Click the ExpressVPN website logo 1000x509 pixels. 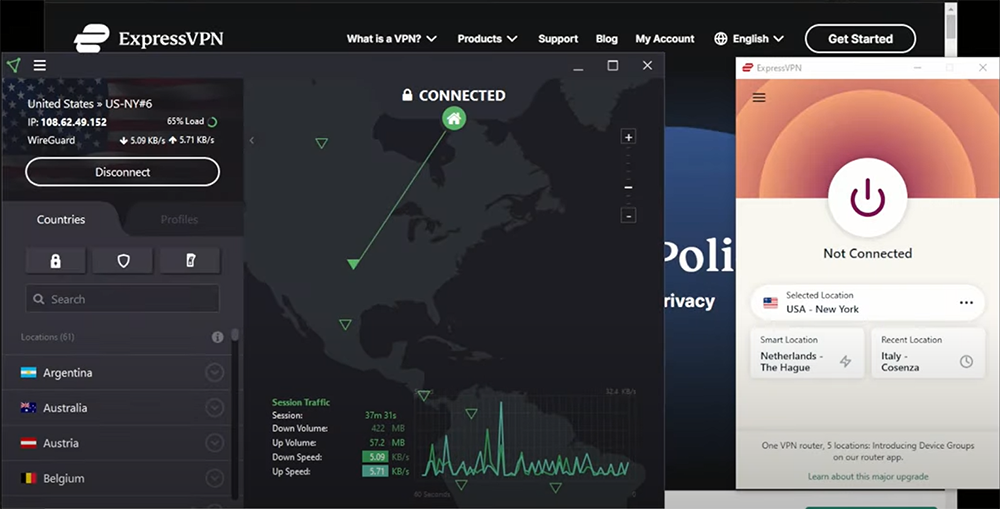(x=149, y=38)
